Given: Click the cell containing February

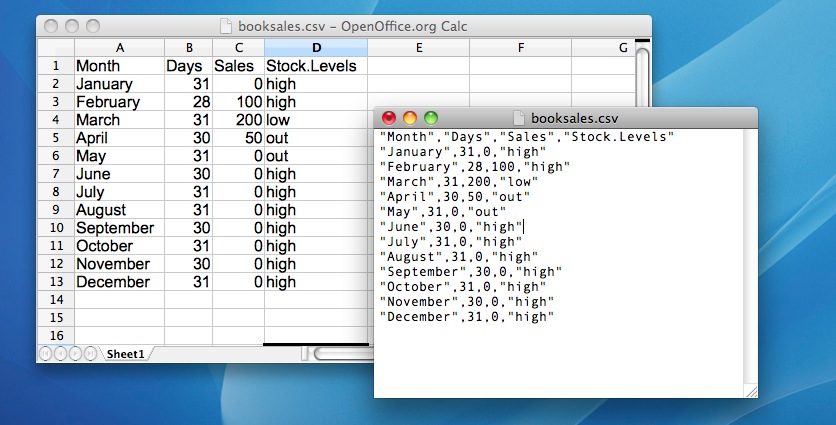Looking at the screenshot, I should click(x=119, y=102).
